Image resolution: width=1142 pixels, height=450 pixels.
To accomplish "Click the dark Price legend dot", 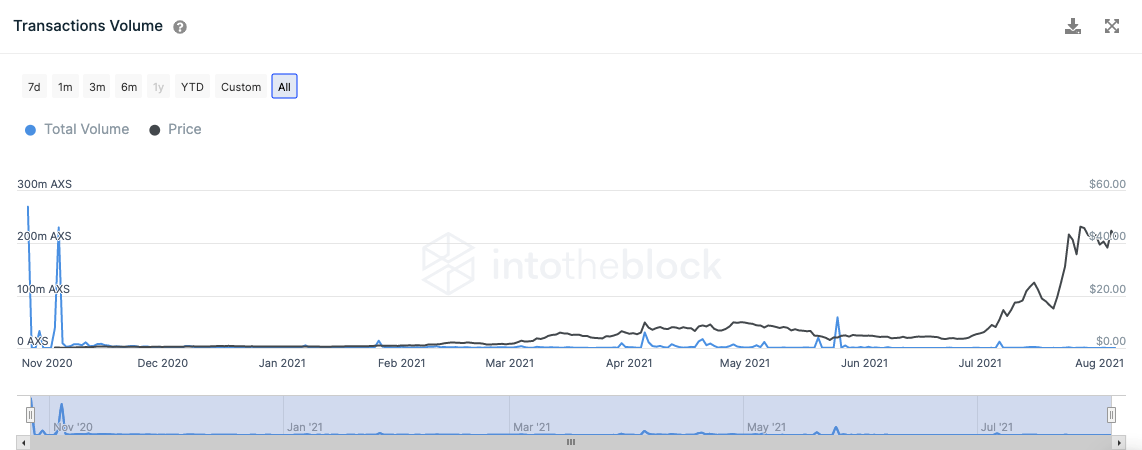I will click(155, 130).
